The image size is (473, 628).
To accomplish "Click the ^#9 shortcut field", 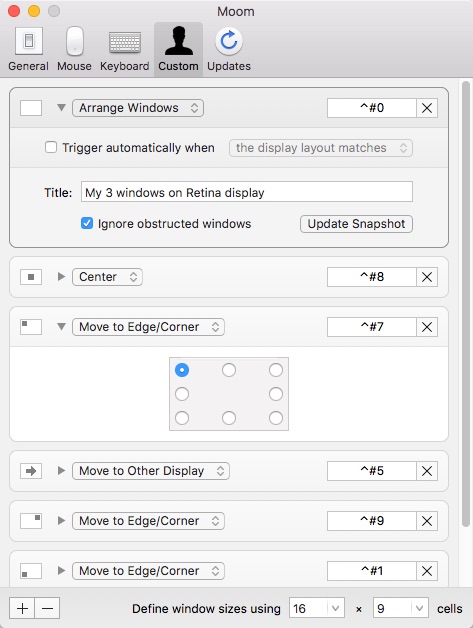I will click(372, 521).
